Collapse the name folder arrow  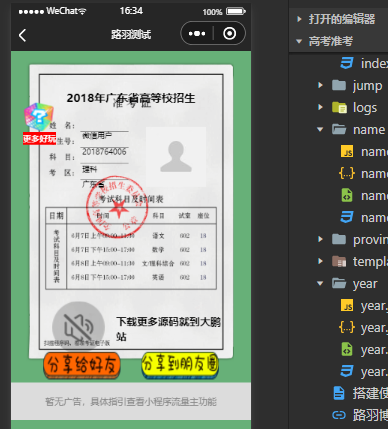(320, 129)
